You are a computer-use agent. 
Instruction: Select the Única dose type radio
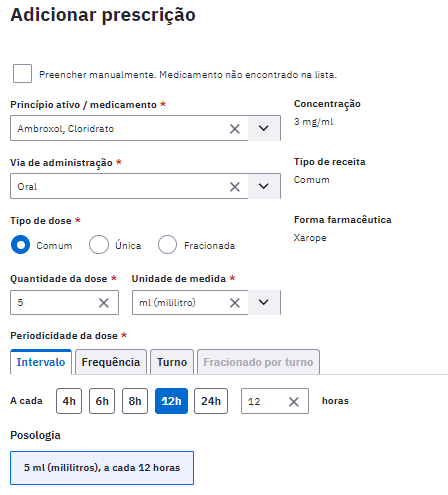[x=99, y=245]
